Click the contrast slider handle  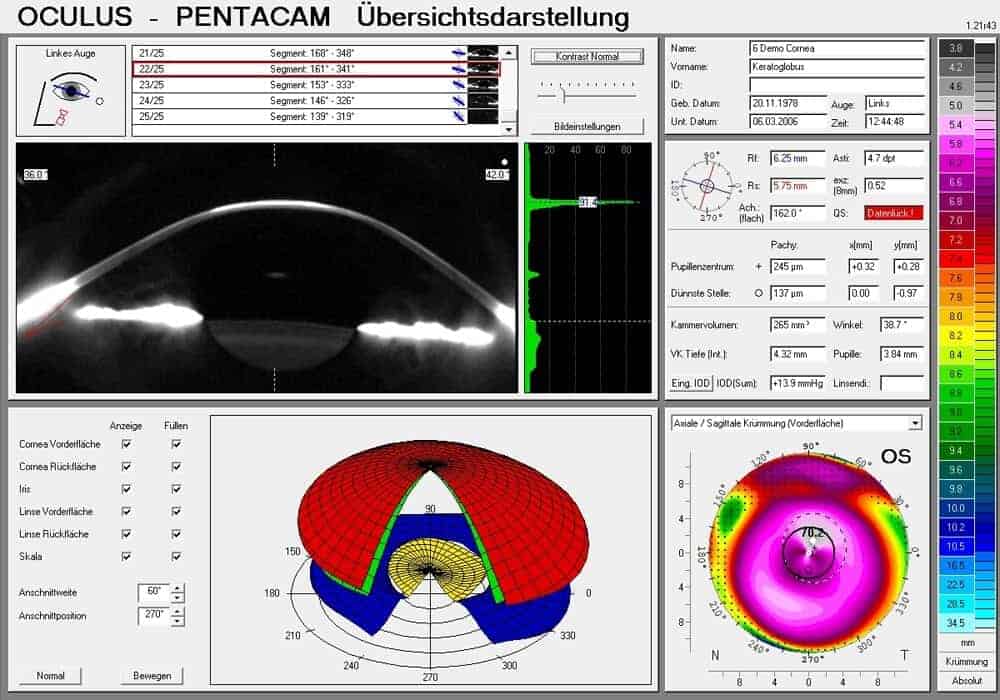(x=564, y=96)
